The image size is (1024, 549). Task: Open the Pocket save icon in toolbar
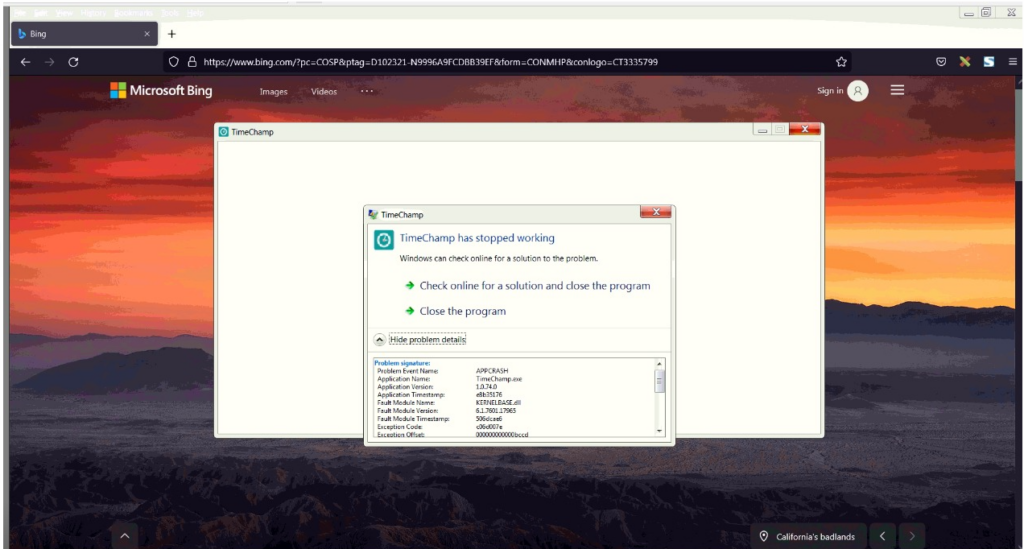[x=941, y=62]
